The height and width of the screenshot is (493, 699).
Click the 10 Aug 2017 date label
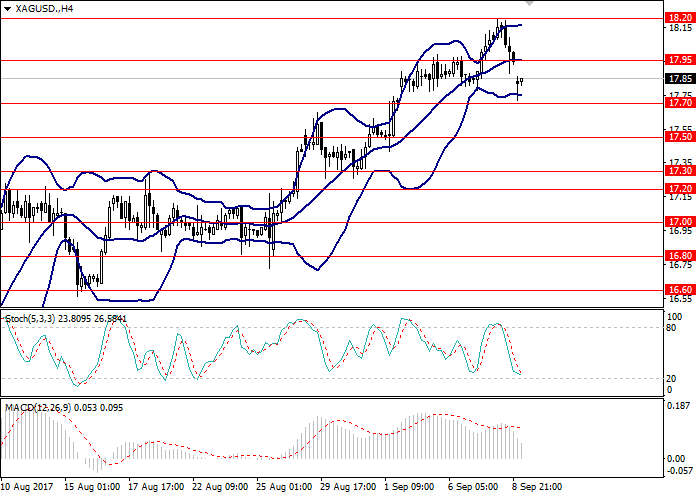(27, 487)
